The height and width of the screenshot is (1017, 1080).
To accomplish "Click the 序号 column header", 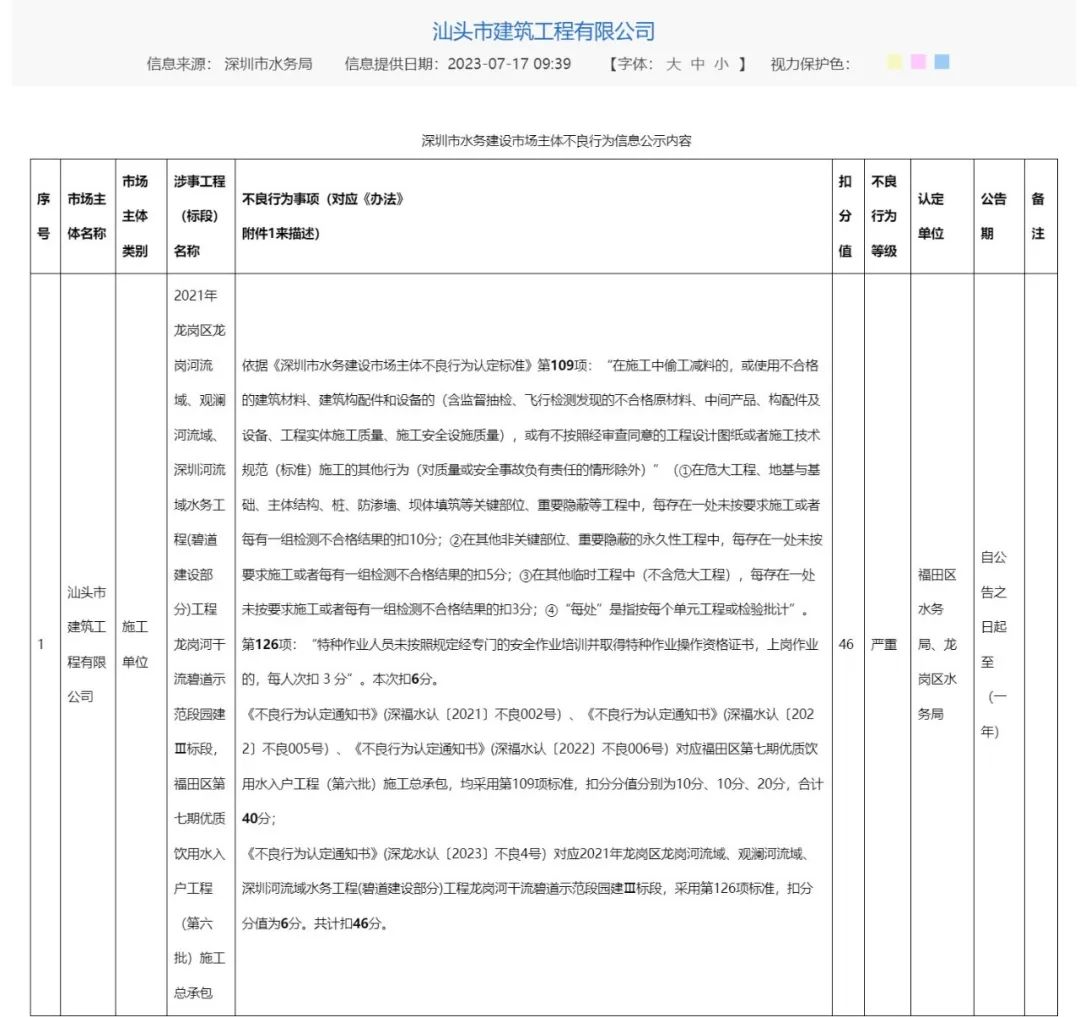I will (x=44, y=216).
